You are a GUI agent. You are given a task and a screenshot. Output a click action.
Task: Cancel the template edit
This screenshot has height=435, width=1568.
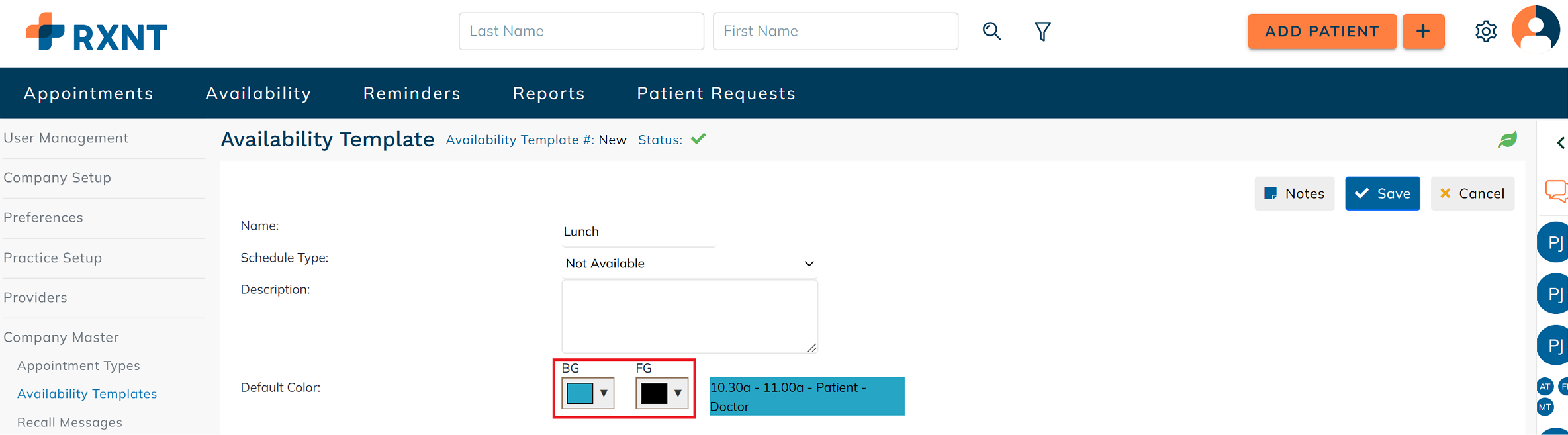pos(1472,193)
